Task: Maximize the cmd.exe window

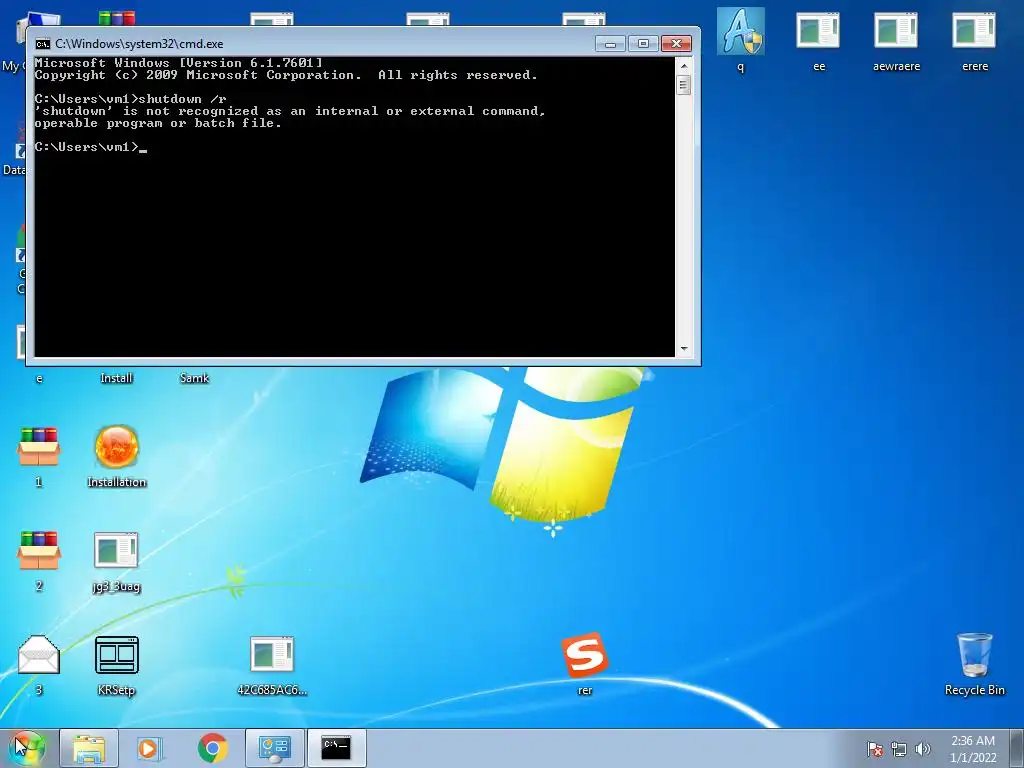Action: pos(643,44)
